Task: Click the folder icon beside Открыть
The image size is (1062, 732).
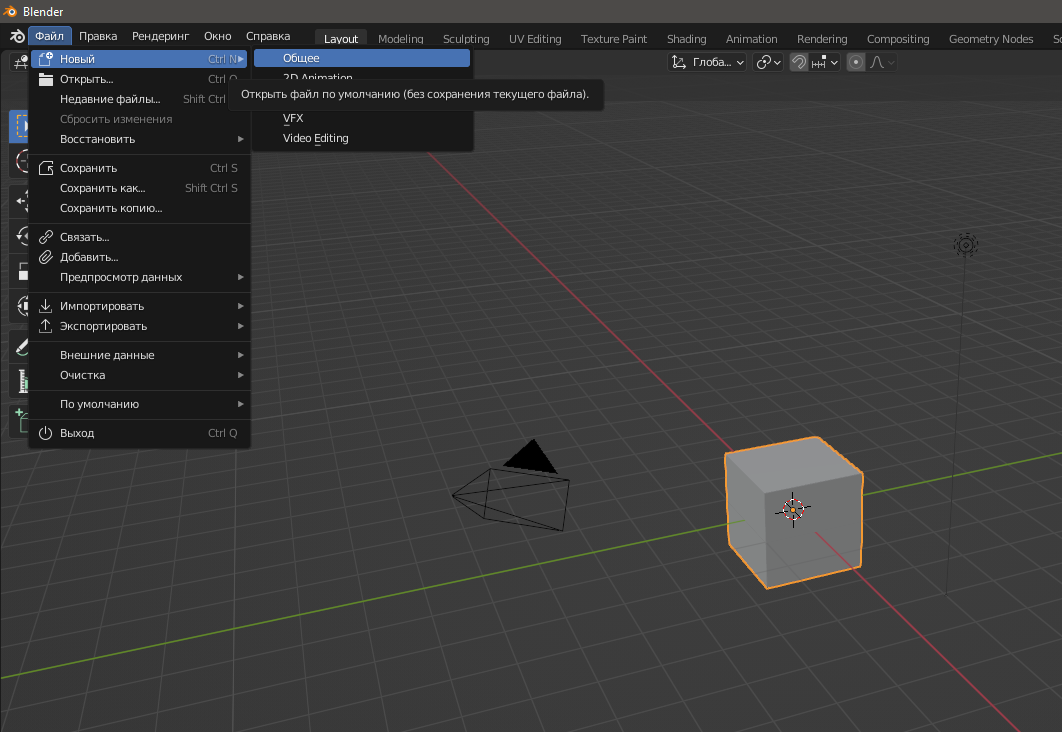Action: (x=45, y=79)
